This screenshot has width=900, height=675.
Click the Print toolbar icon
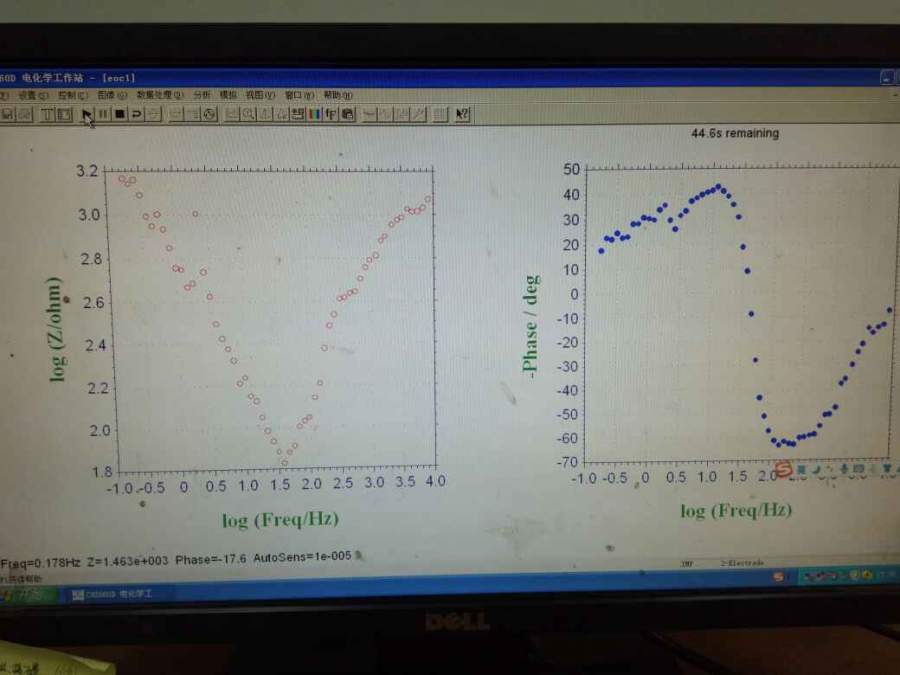(24, 114)
